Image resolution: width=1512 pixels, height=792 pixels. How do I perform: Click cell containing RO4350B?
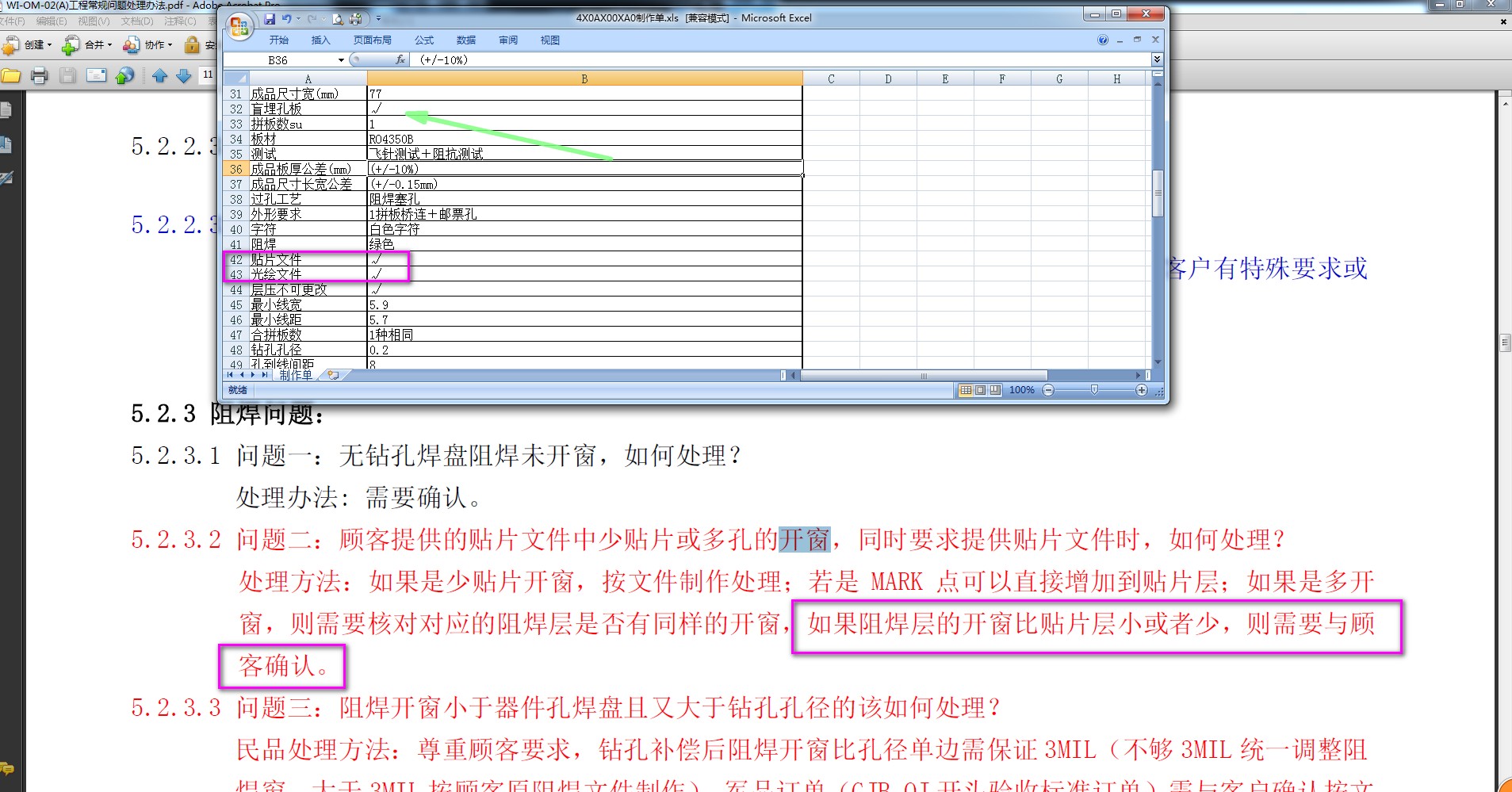click(584, 139)
